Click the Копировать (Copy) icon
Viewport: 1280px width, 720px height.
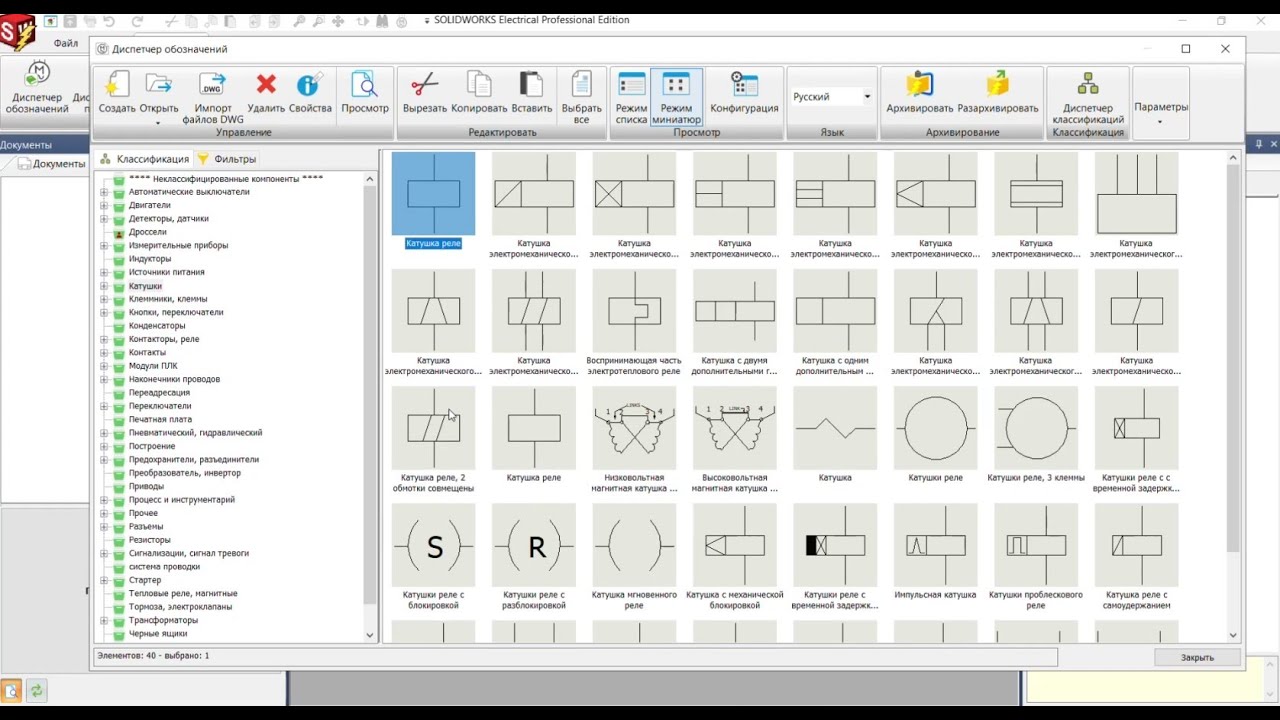(479, 84)
